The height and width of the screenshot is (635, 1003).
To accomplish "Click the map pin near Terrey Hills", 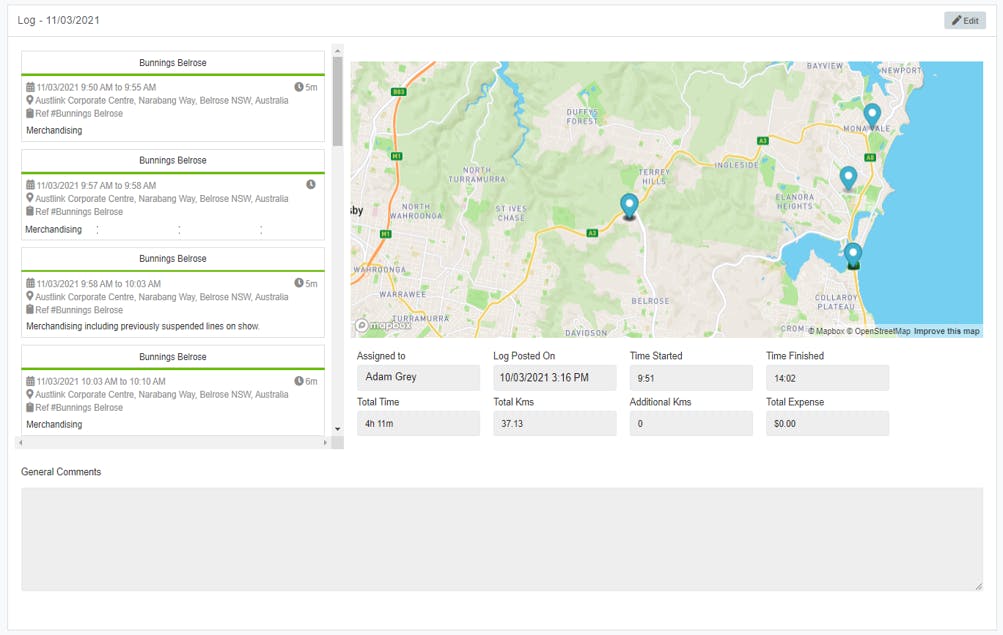I will click(x=629, y=207).
